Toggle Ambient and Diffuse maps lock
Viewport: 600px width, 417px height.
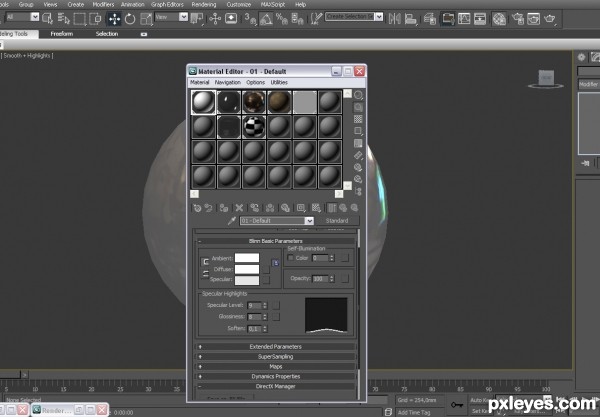tap(275, 263)
